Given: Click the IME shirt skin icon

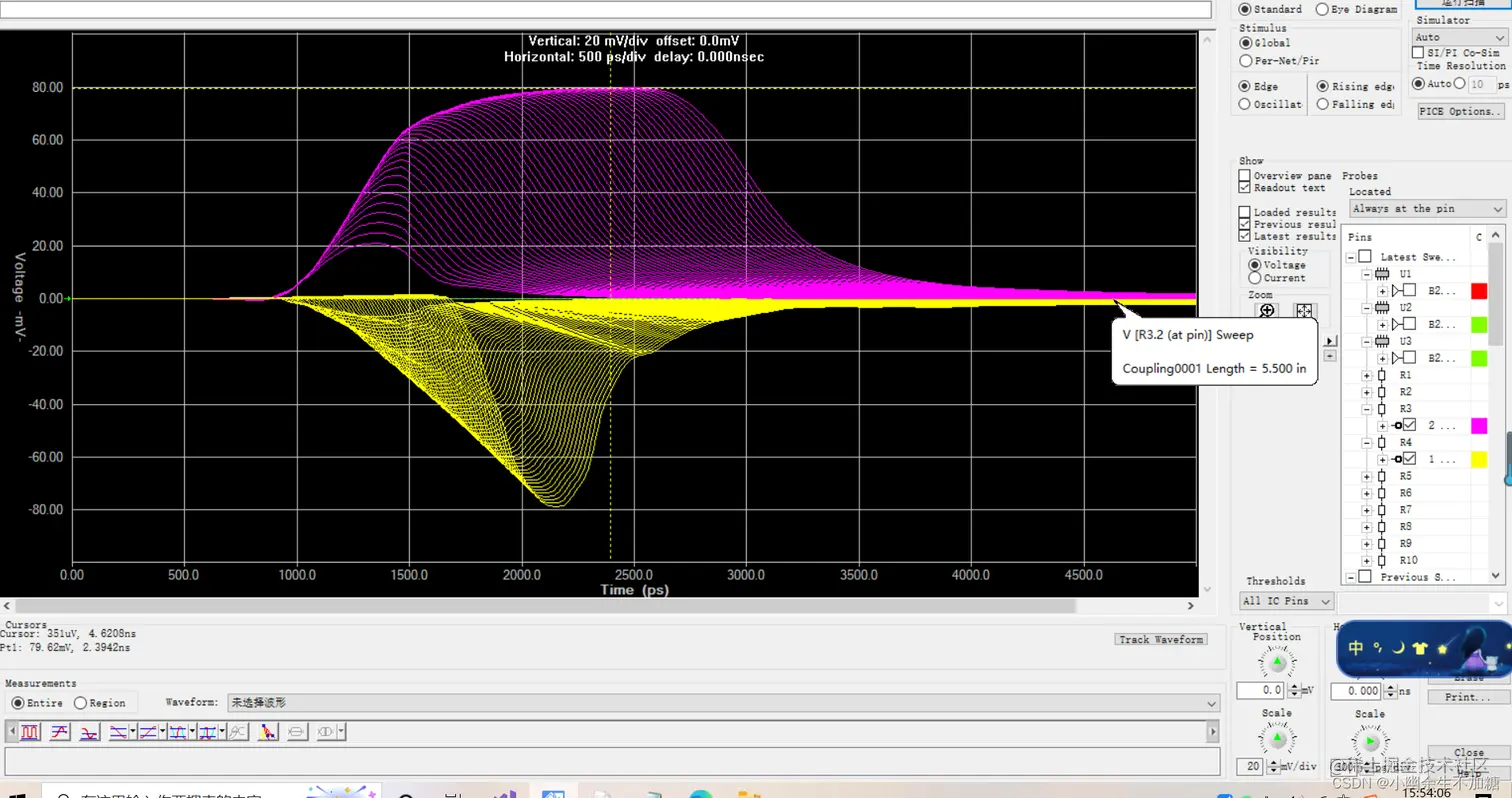Looking at the screenshot, I should 1422,647.
